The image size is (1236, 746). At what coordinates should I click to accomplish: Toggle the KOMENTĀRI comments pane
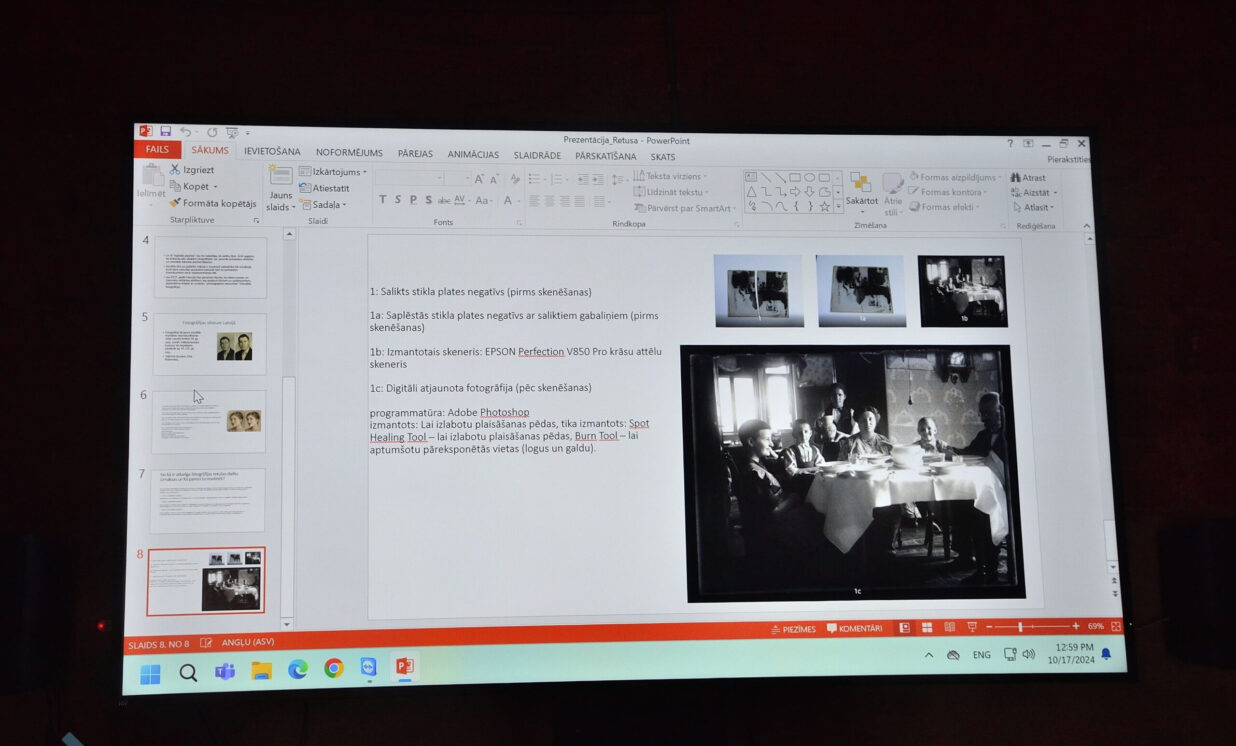tap(855, 629)
